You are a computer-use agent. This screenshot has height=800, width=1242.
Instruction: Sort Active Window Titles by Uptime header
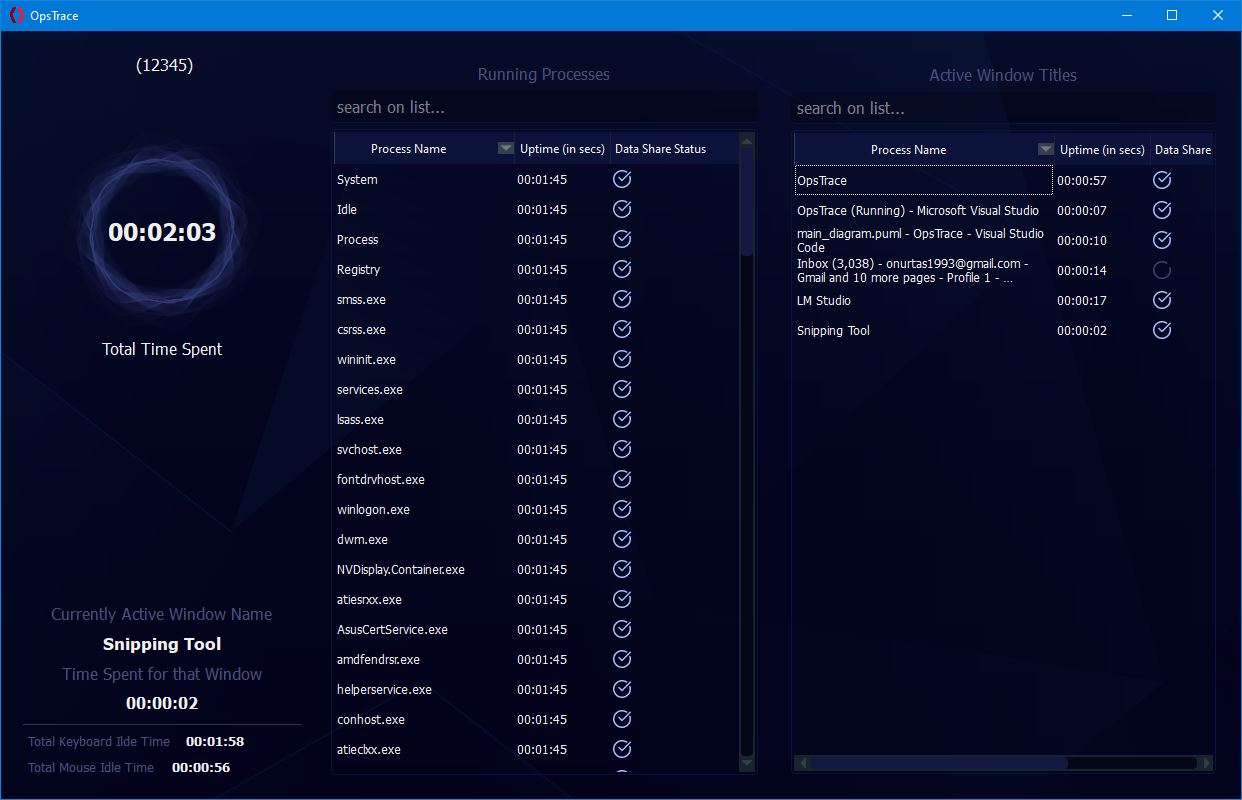[1102, 149]
